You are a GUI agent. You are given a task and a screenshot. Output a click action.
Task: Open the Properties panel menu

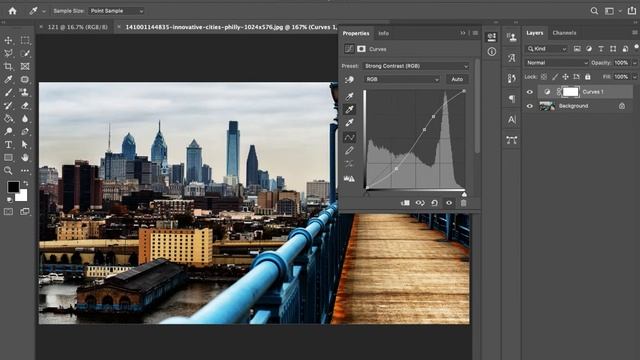[x=475, y=33]
